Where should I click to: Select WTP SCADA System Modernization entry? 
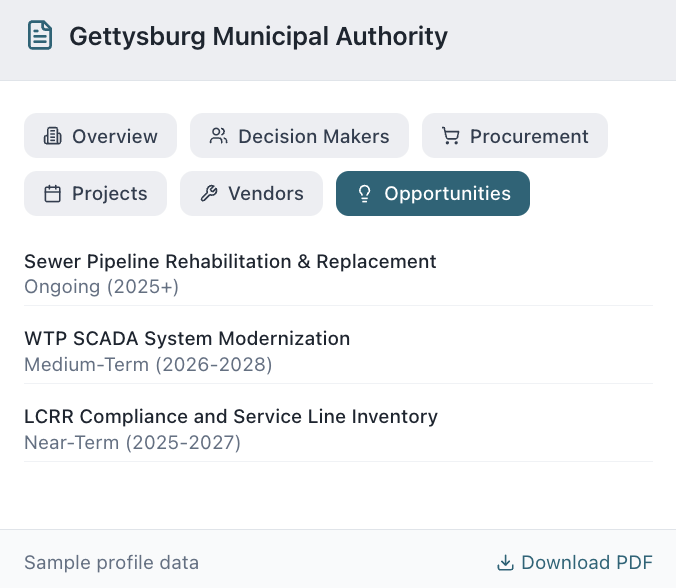(187, 339)
